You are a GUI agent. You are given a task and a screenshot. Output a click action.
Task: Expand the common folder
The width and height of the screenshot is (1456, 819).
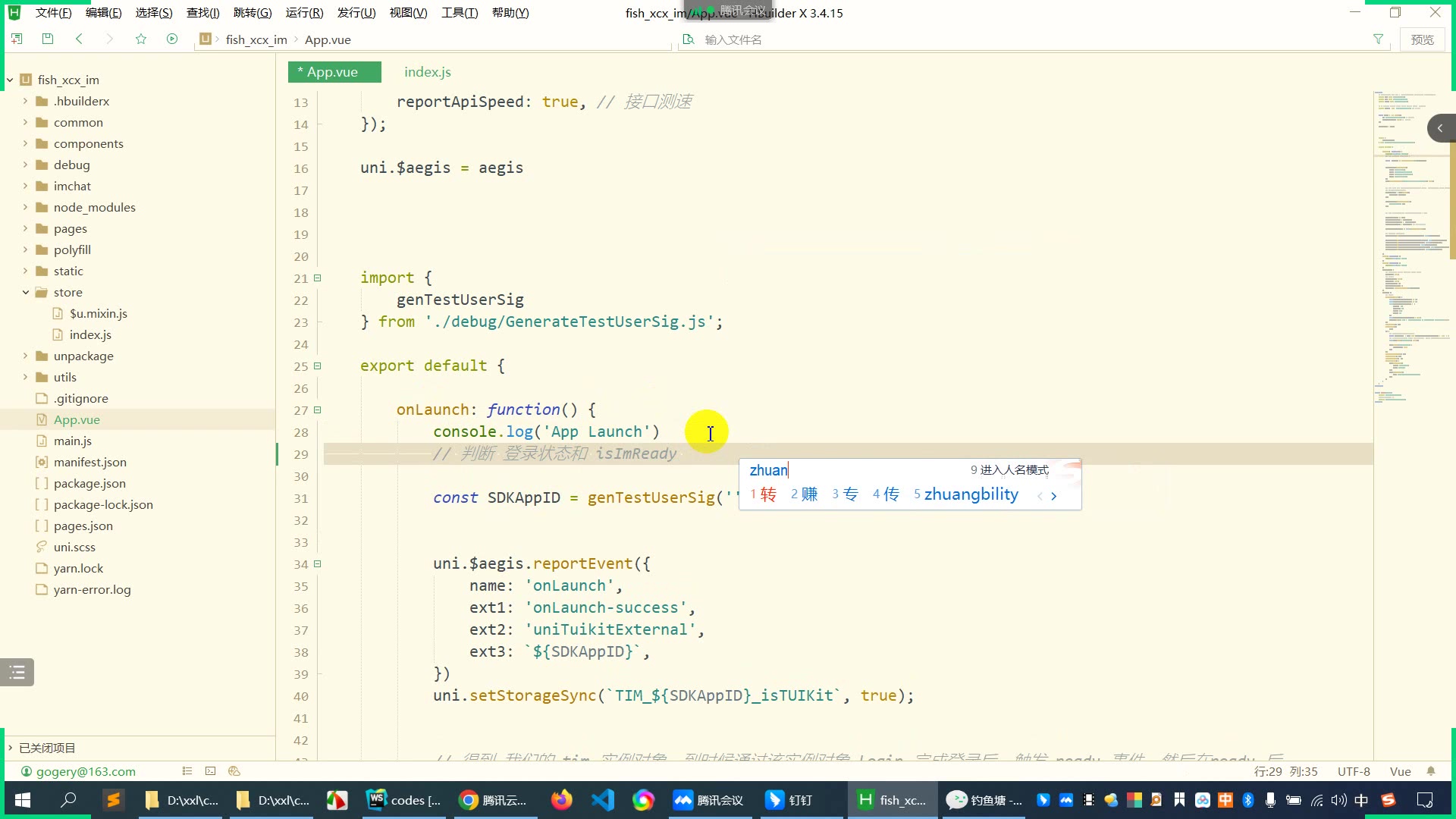(25, 122)
